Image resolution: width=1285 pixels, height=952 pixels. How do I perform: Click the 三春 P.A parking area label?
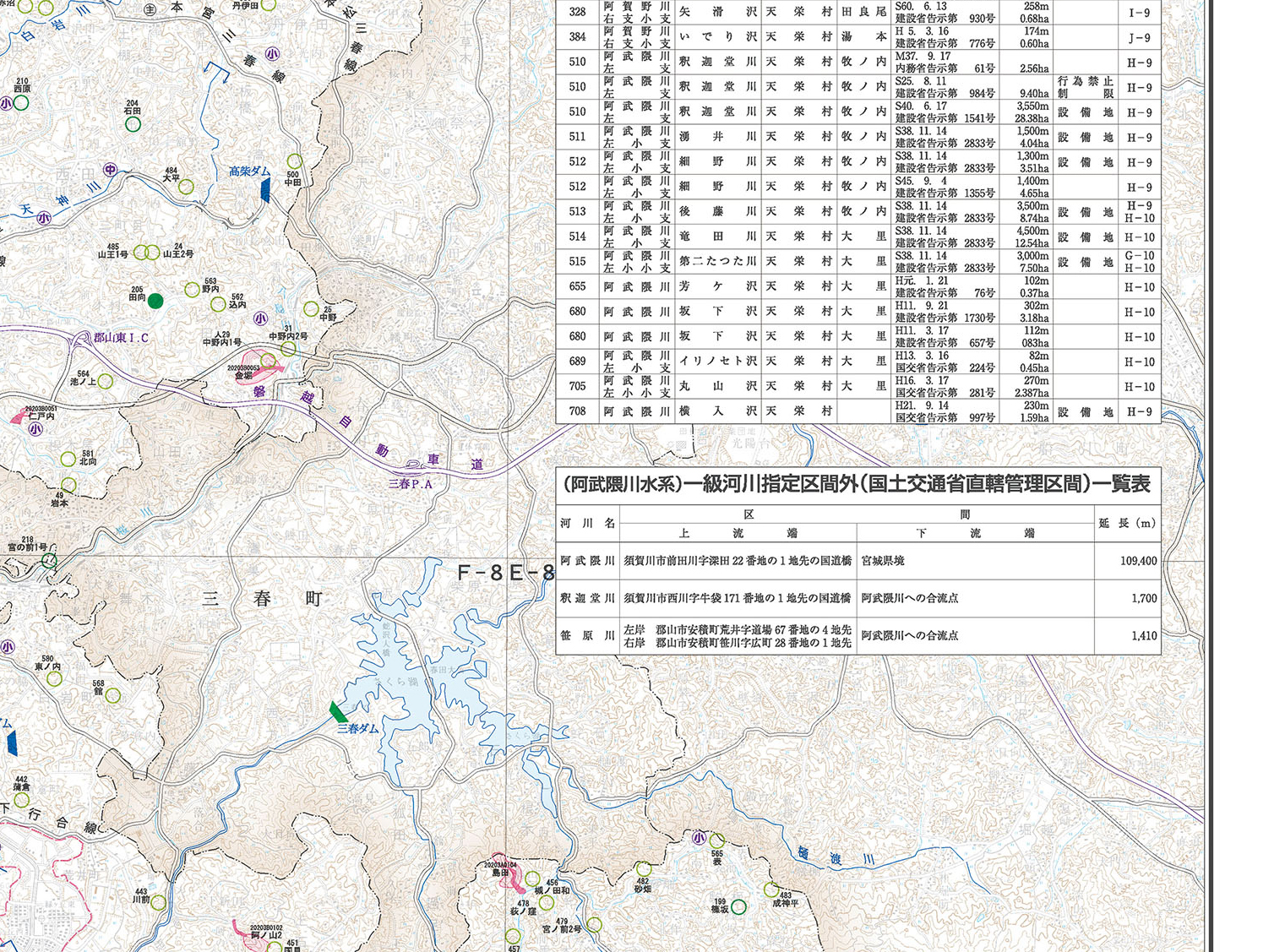411,484
